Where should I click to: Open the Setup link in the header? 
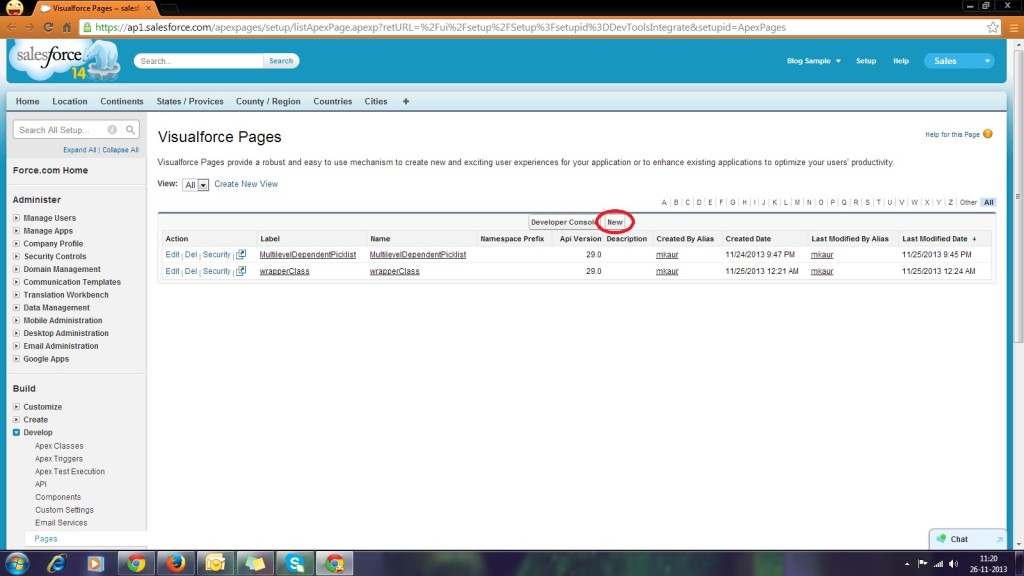(x=866, y=61)
